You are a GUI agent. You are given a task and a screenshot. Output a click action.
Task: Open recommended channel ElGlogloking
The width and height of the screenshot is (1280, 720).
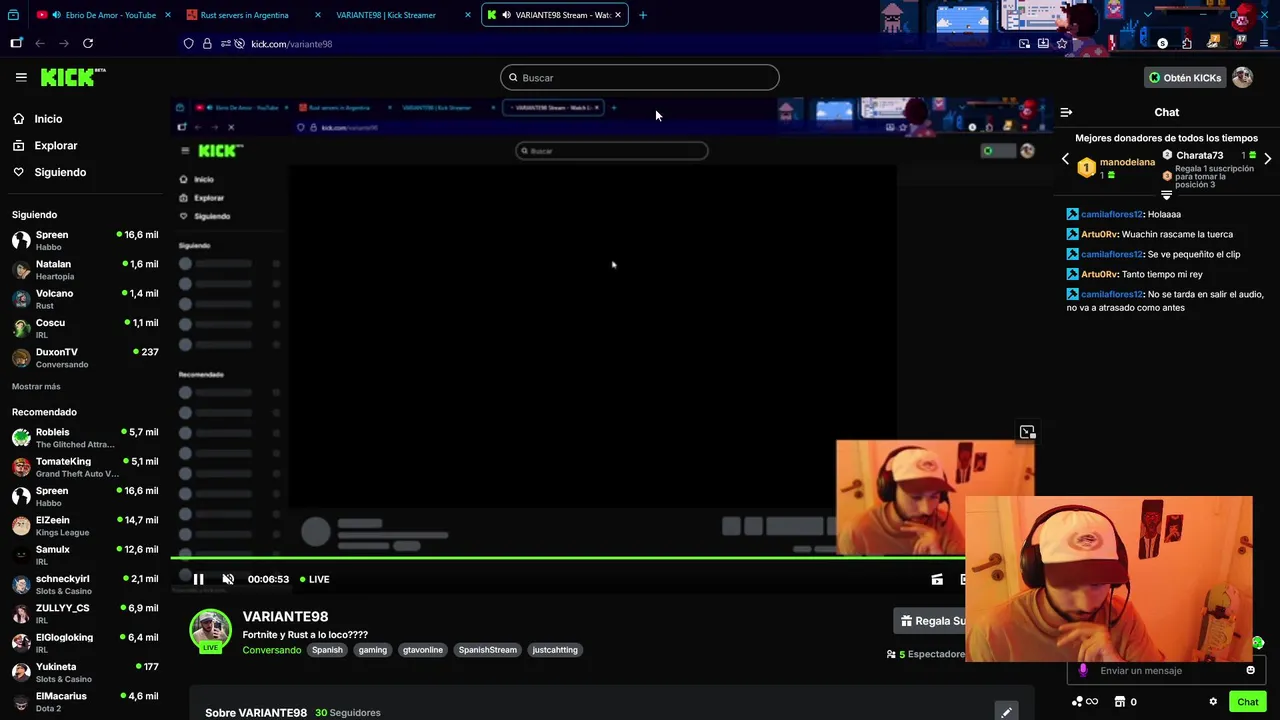point(85,643)
